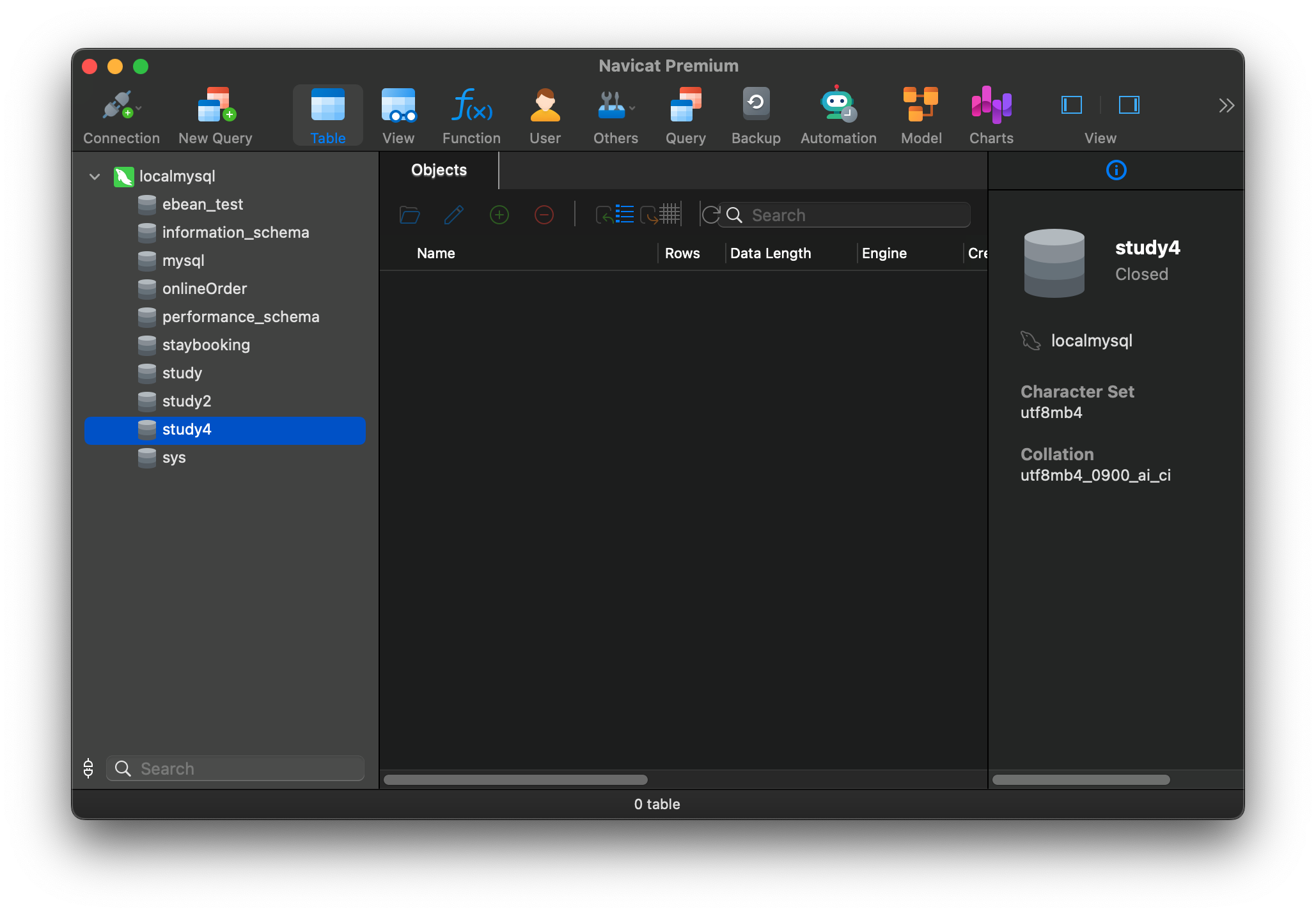
Task: Select the Table view in the toolbar
Action: tap(327, 115)
